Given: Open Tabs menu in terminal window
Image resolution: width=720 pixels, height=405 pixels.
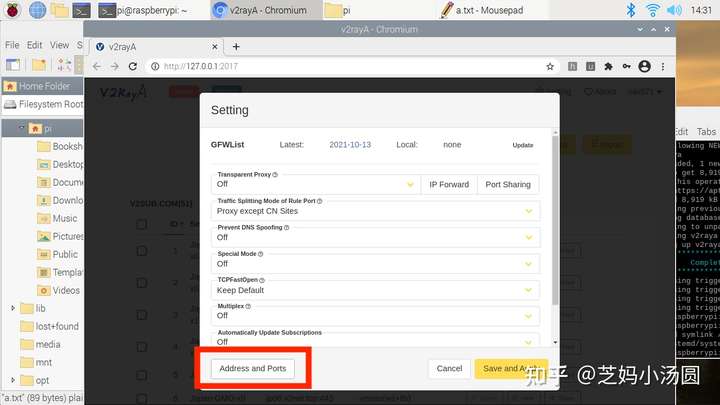Looking at the screenshot, I should point(706,132).
